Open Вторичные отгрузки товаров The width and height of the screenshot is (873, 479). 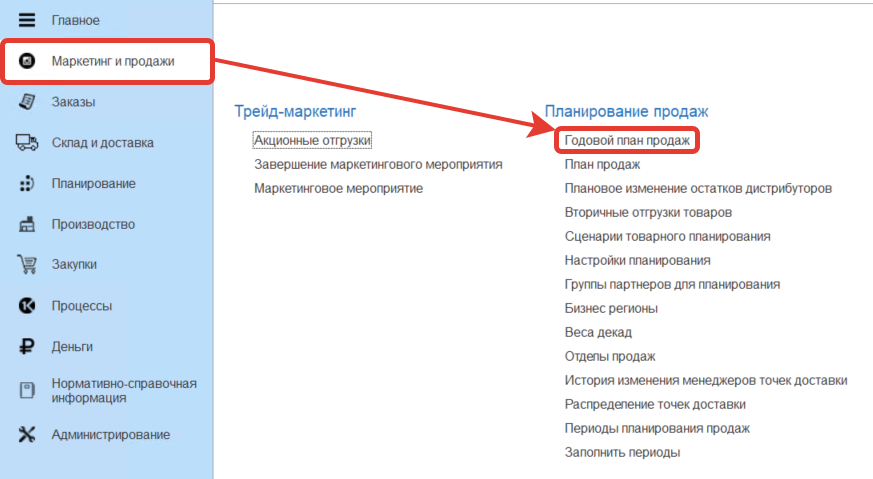648,212
